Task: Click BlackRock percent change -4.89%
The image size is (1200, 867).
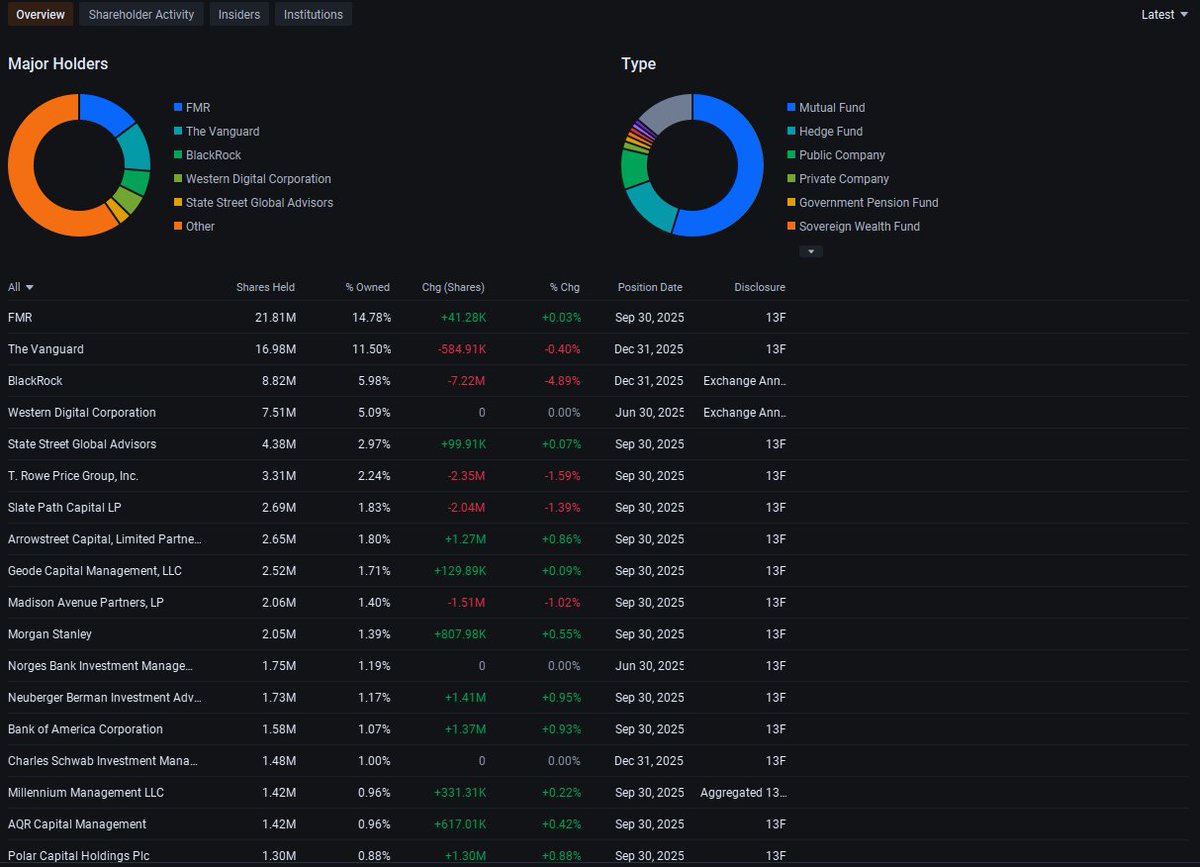Action: [561, 381]
